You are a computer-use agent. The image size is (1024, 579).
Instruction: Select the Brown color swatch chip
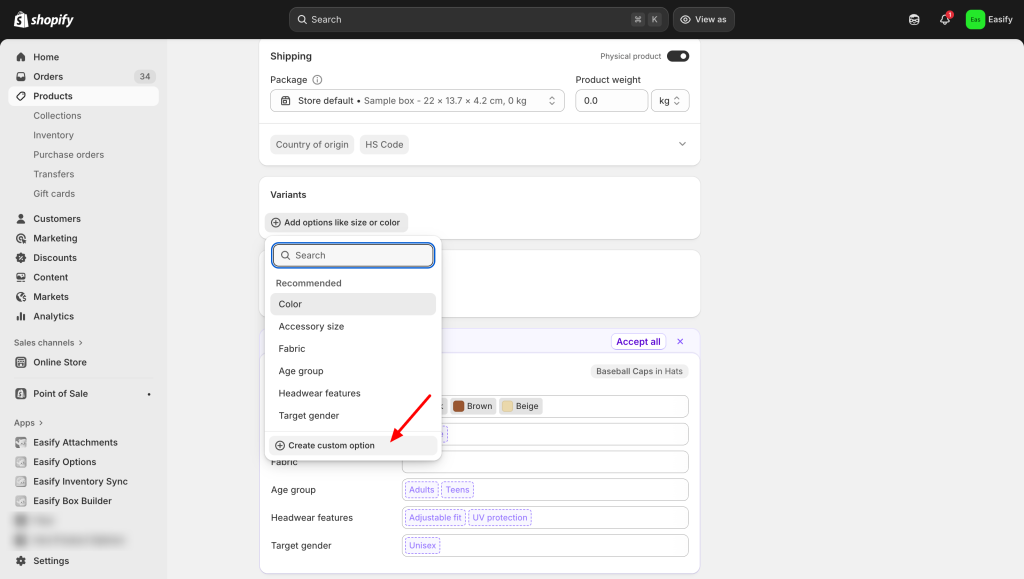pyautogui.click(x=472, y=406)
